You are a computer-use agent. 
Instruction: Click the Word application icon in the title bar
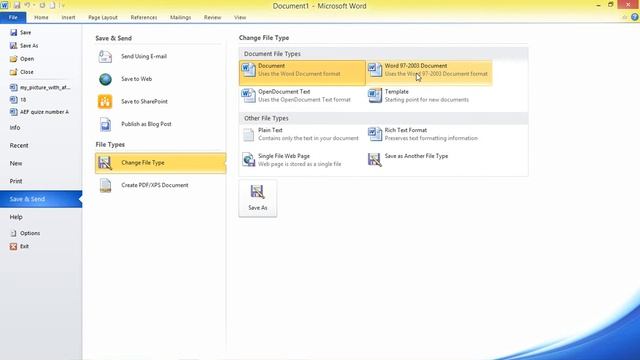tap(4, 5)
